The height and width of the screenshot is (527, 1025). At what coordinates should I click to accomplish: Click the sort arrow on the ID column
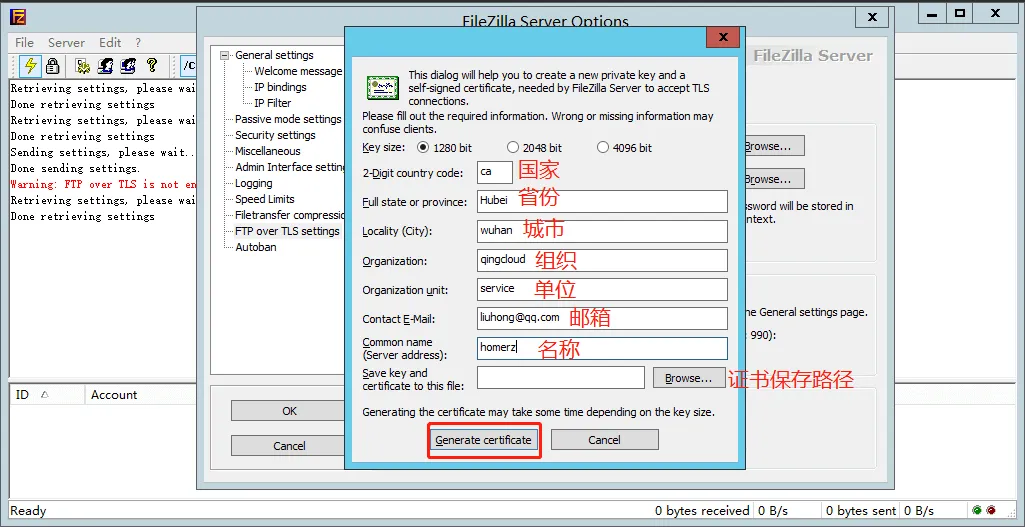(x=44, y=394)
